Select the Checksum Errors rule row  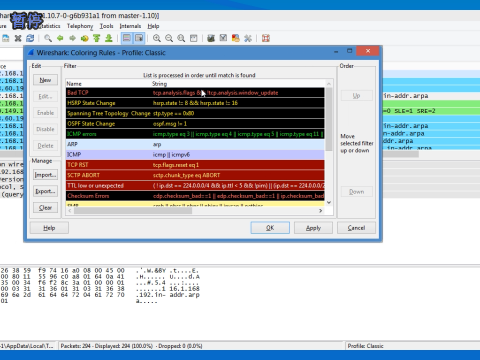(x=195, y=196)
